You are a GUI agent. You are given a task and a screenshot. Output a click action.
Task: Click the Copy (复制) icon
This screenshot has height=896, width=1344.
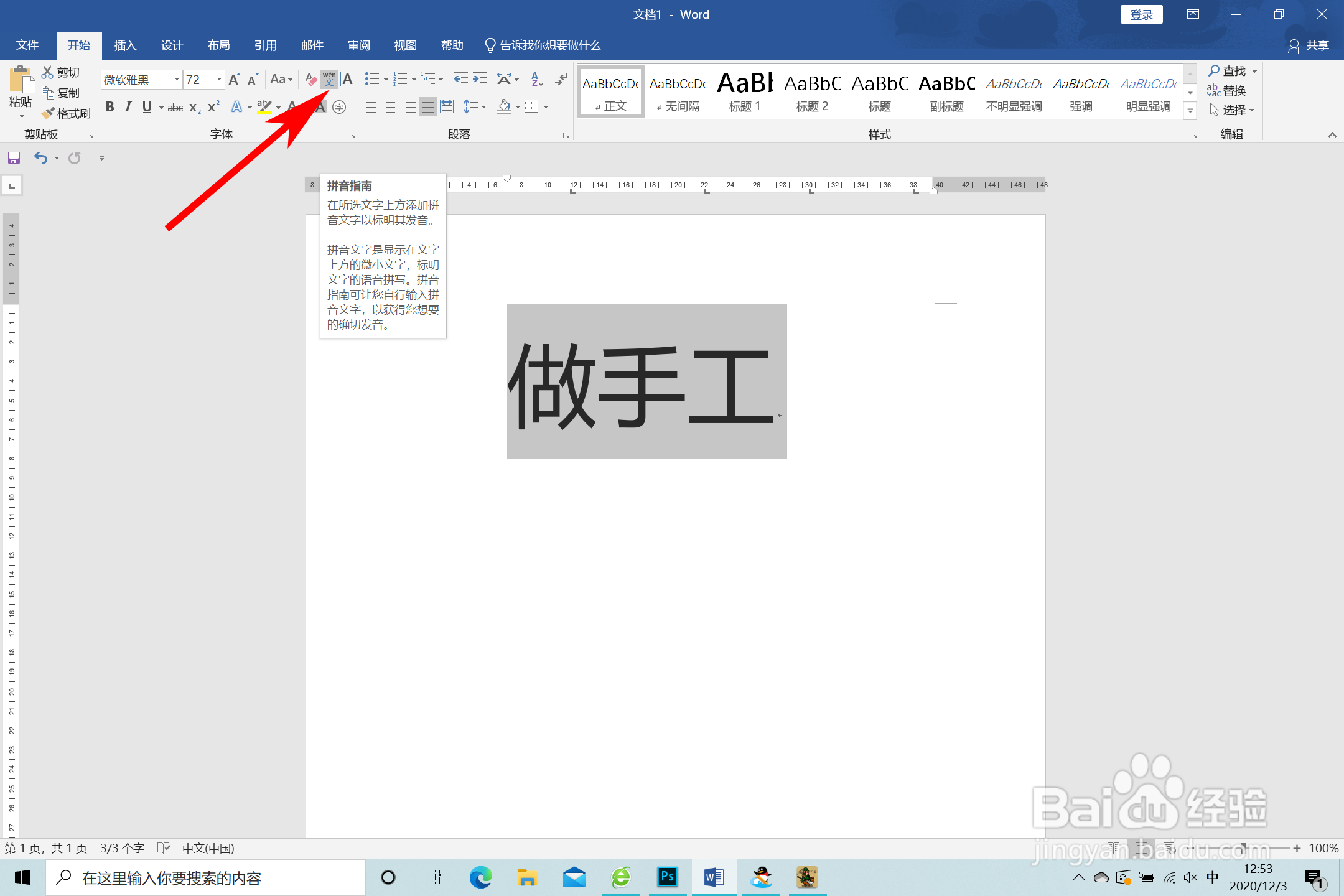pos(48,93)
